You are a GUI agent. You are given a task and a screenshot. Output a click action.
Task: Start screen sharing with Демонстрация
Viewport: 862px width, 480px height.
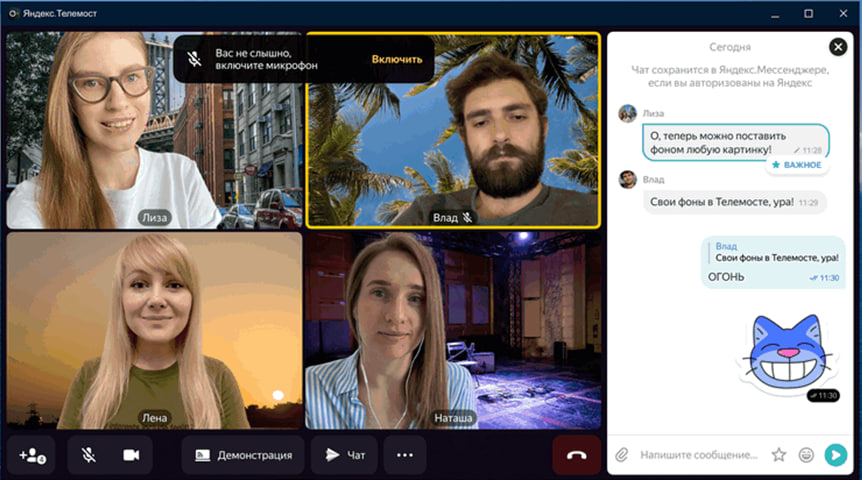click(243, 455)
